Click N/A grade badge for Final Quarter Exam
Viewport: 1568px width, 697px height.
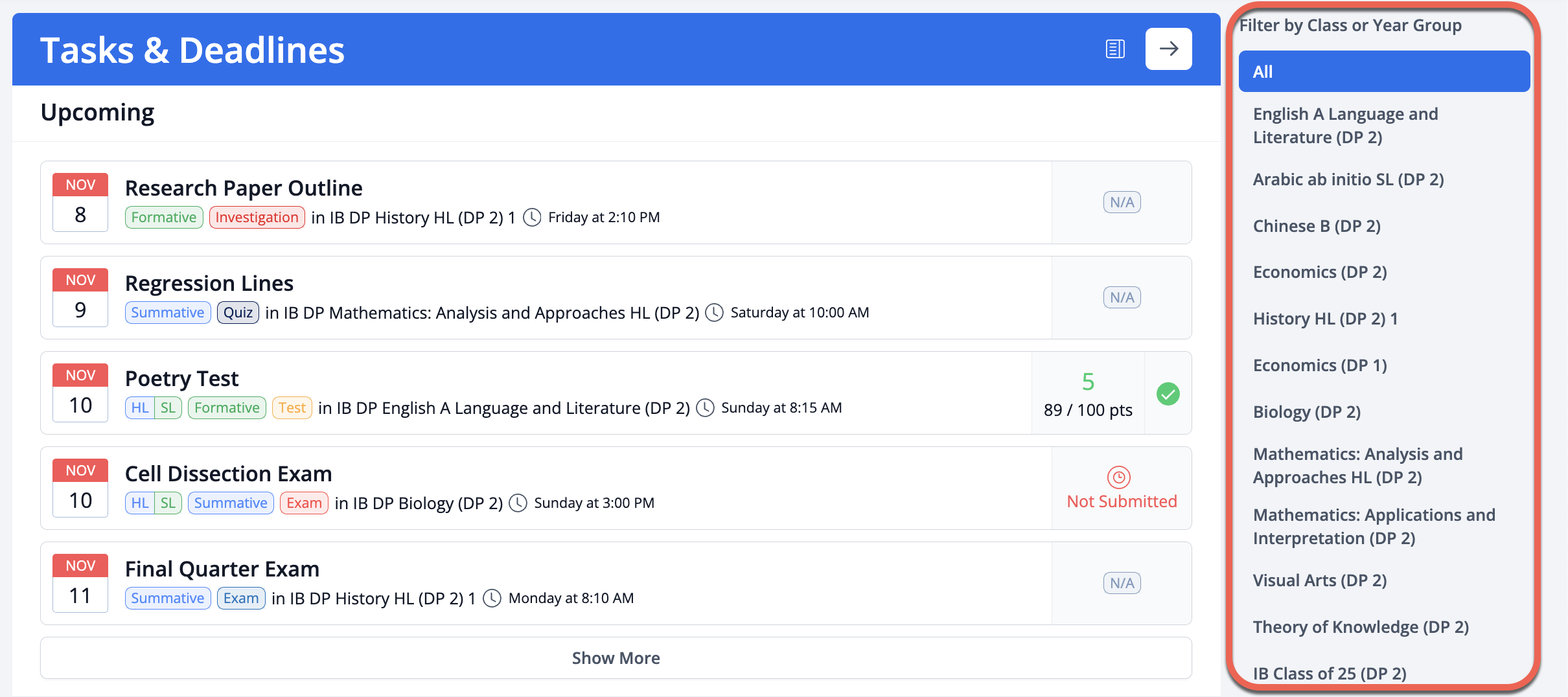pyautogui.click(x=1122, y=583)
